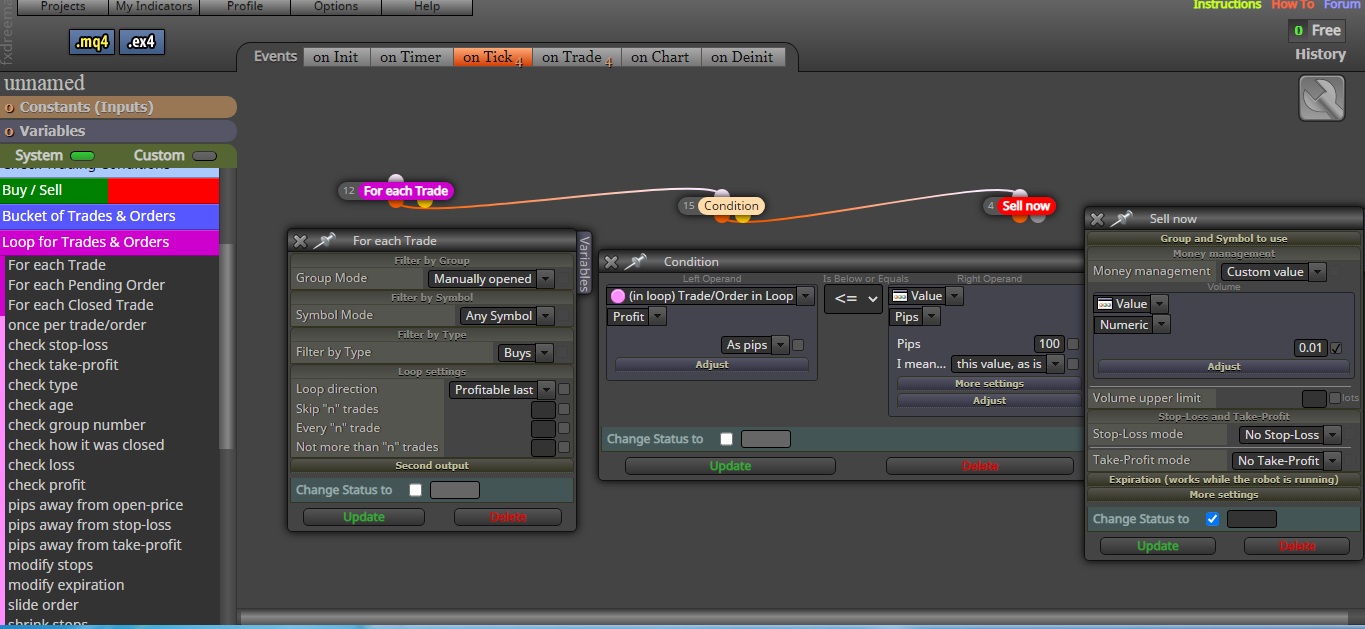Viewport: 1365px width, 629px height.
Task: Click Delete in the Condition panel
Action: (x=980, y=466)
